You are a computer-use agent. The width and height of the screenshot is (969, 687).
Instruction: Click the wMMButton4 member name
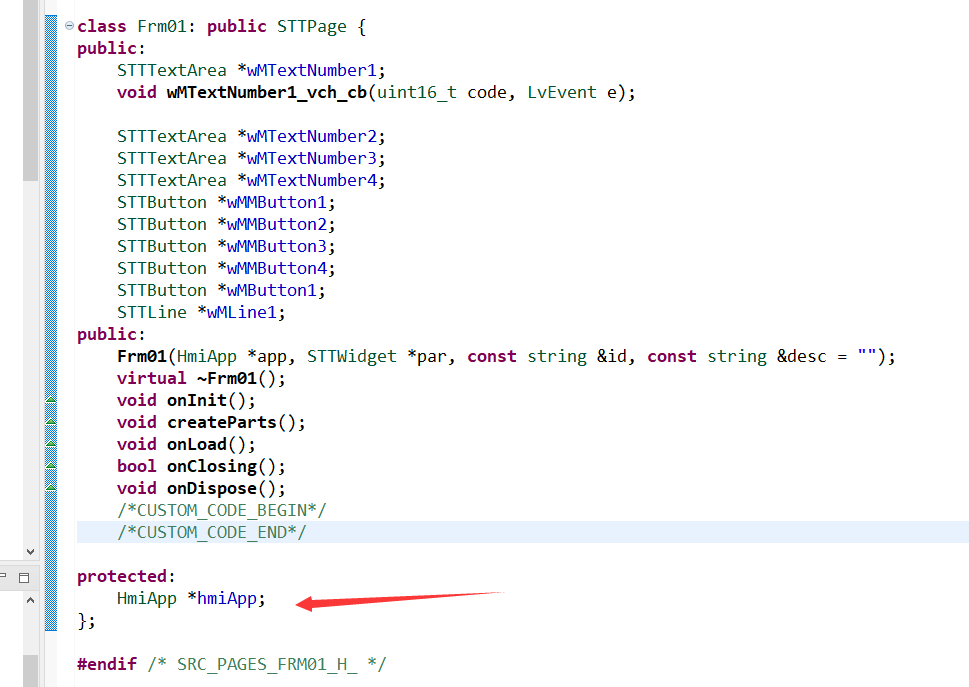(x=276, y=268)
